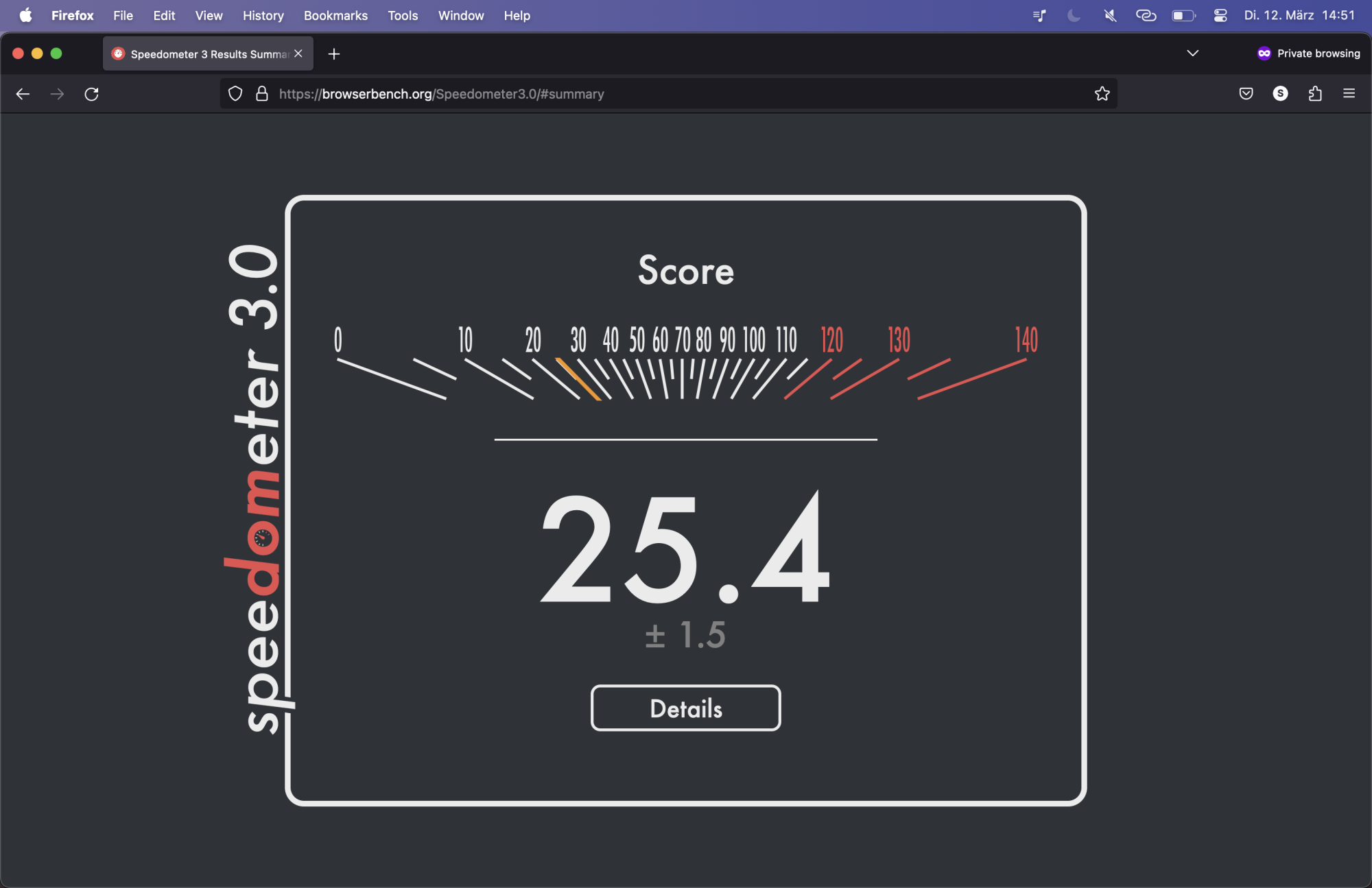
Task: Toggle macOS Focus moon icon
Action: (x=1074, y=15)
